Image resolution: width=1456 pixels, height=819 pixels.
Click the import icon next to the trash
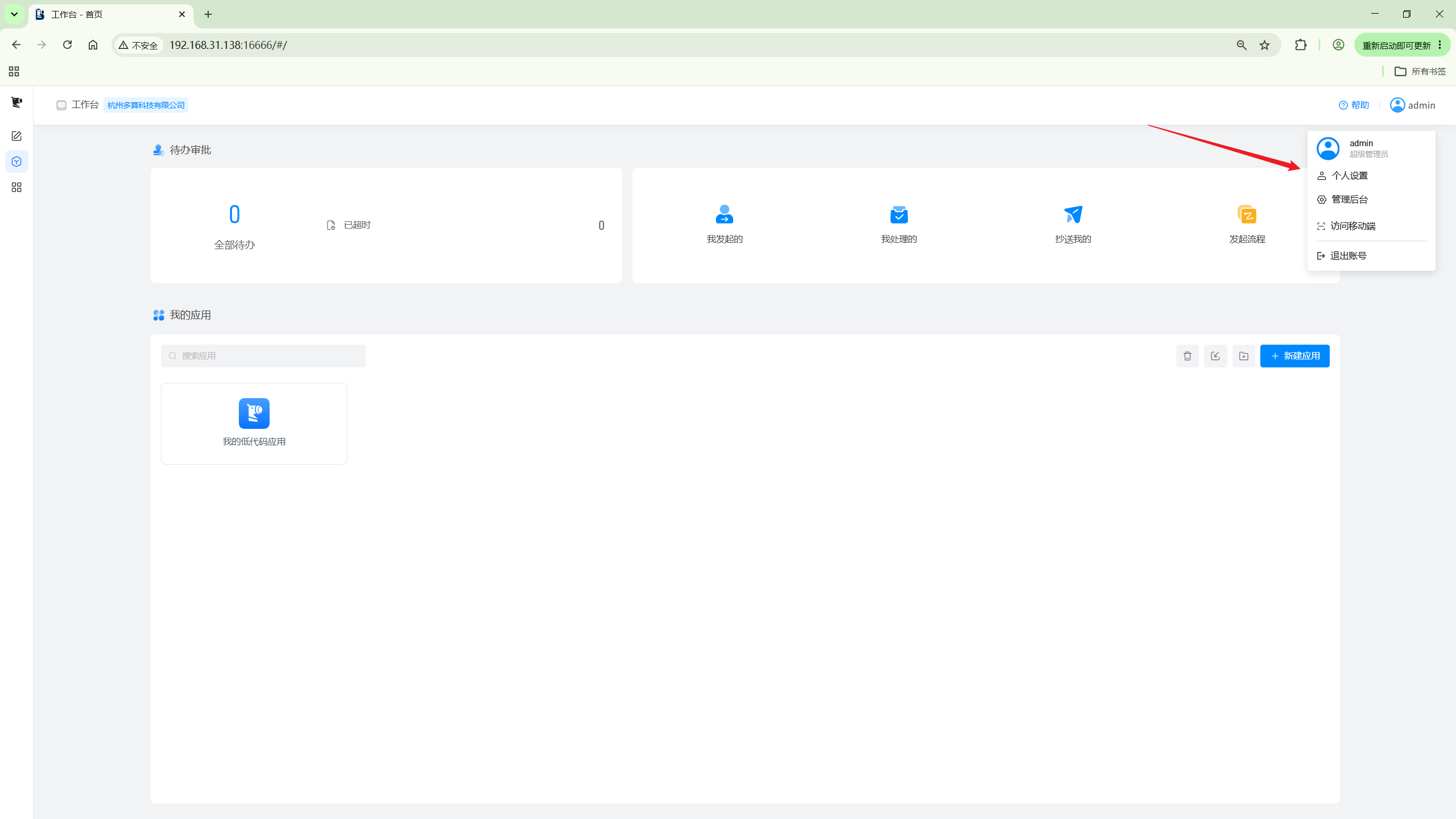pos(1215,356)
